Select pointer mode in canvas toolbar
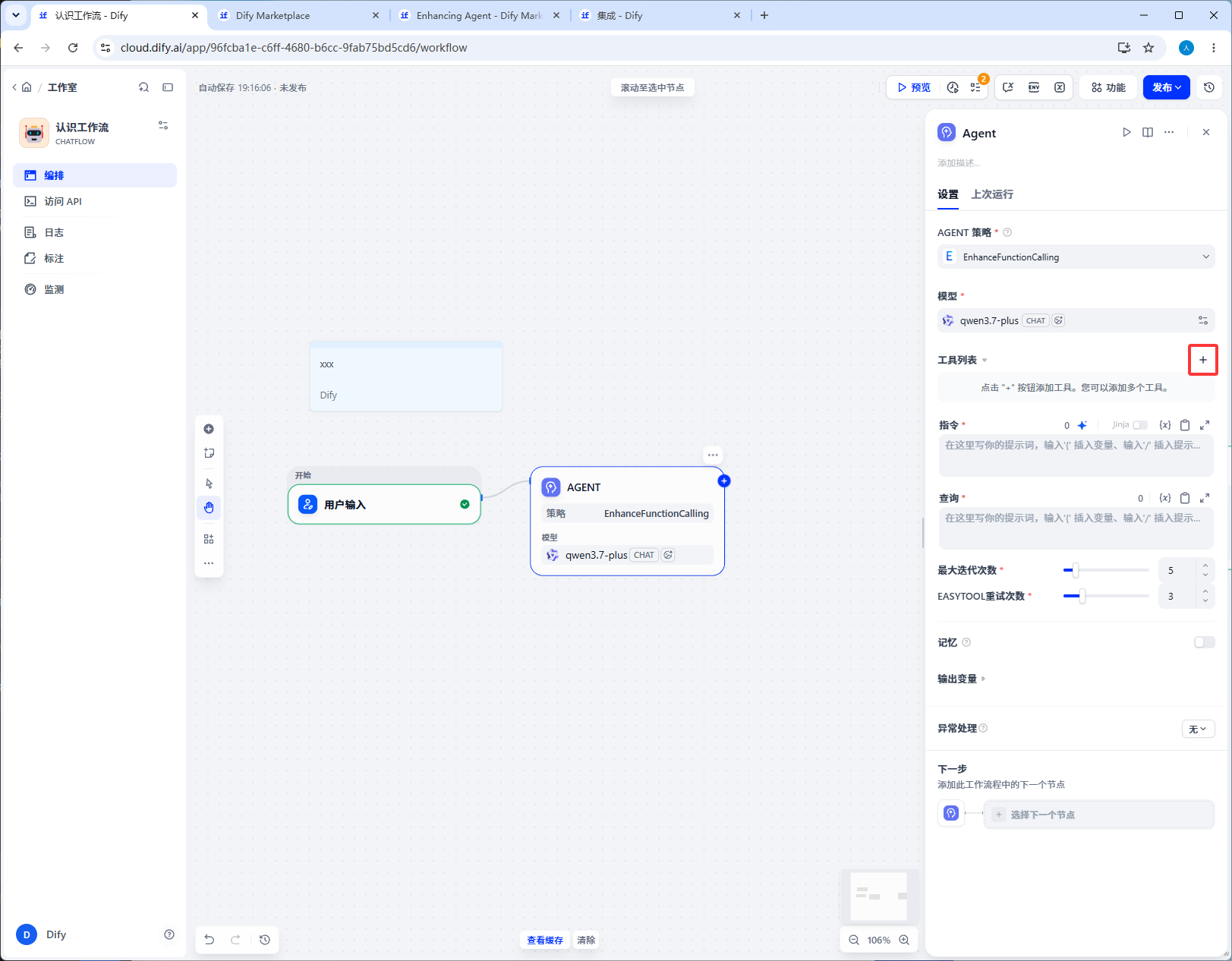 [x=209, y=484]
